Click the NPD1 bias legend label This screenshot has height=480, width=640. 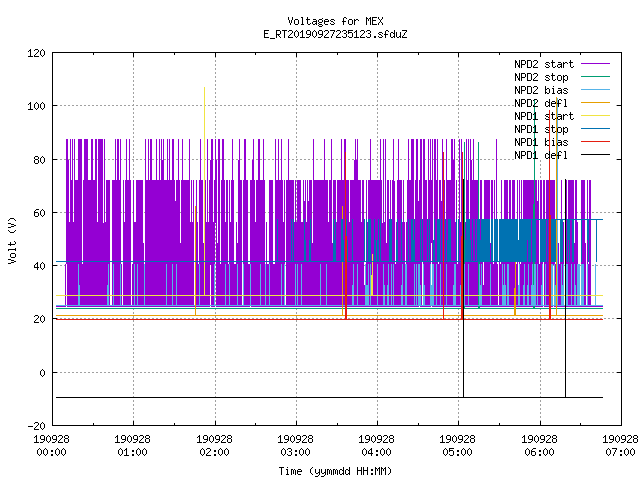(x=541, y=142)
